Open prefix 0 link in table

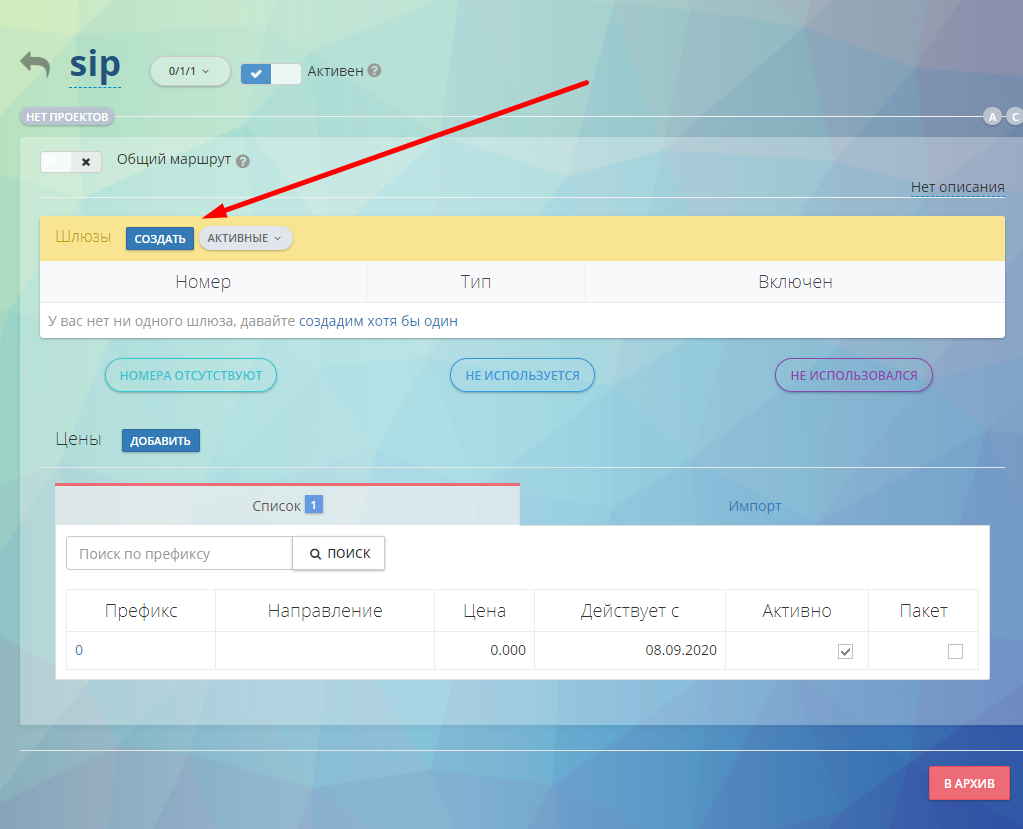click(x=79, y=651)
